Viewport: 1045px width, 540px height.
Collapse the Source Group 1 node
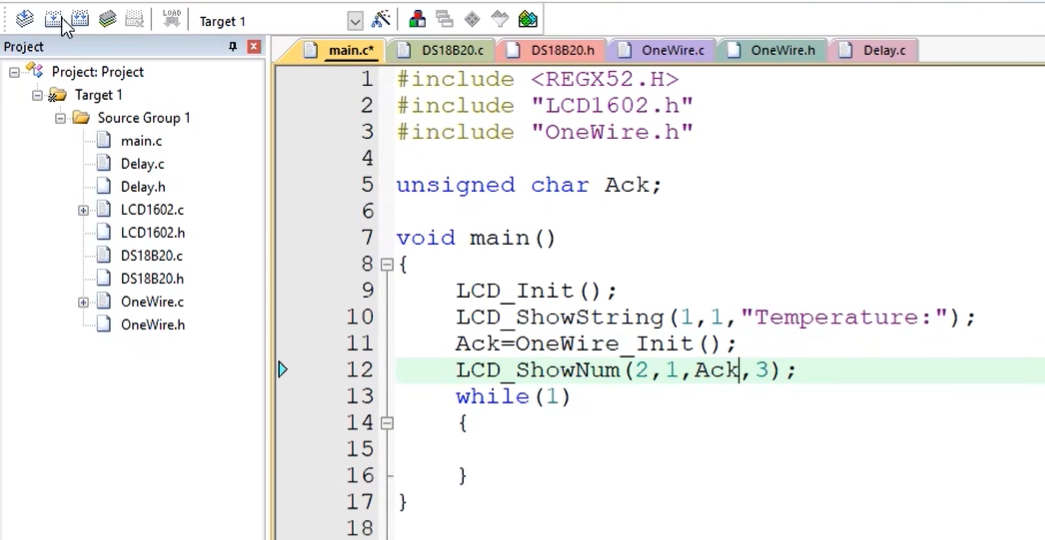click(61, 118)
